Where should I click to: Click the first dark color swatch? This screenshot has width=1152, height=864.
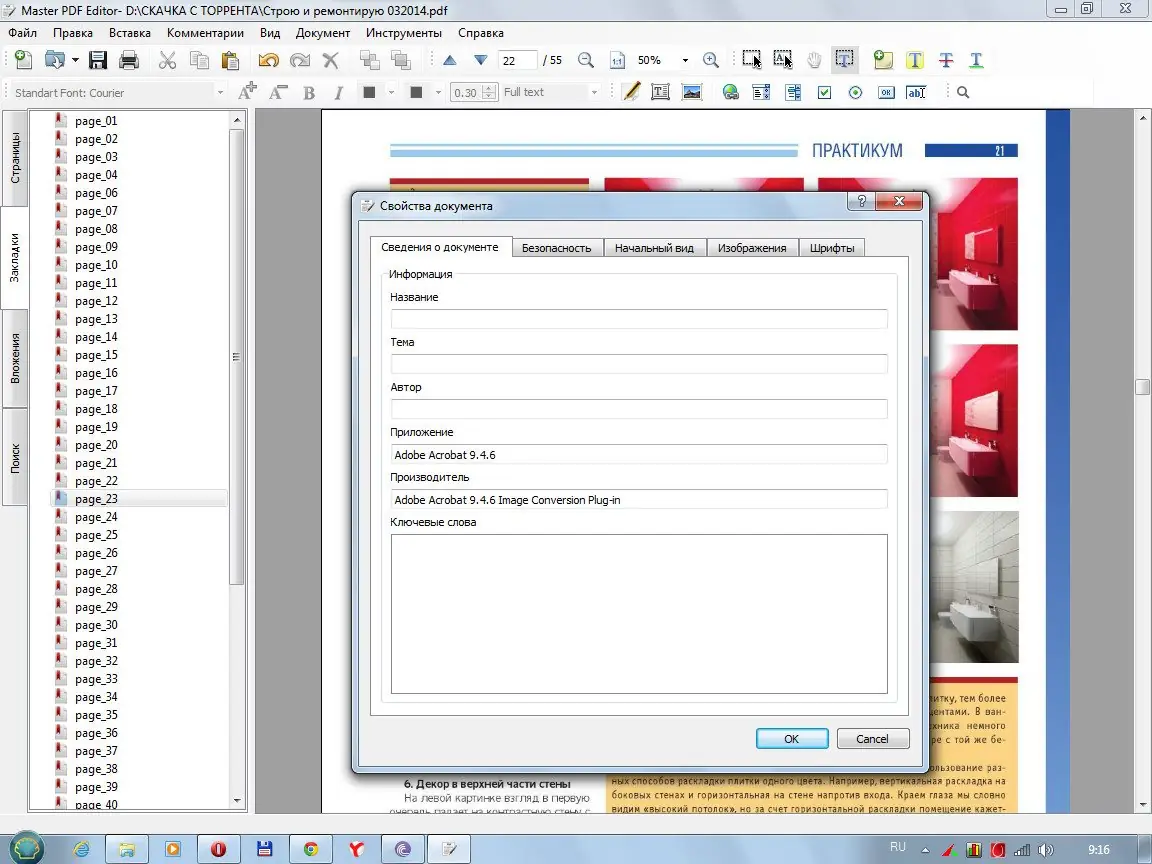click(x=370, y=93)
